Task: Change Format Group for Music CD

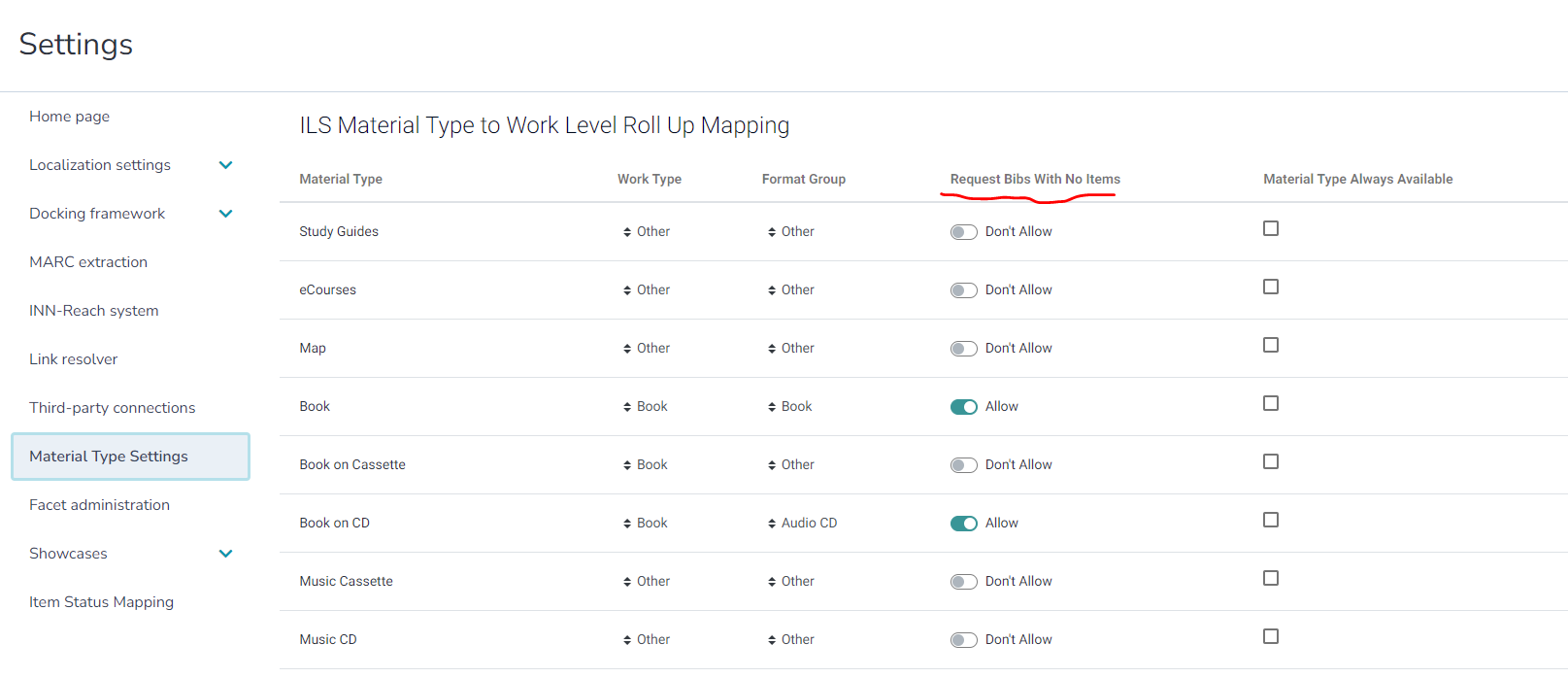Action: click(x=791, y=639)
